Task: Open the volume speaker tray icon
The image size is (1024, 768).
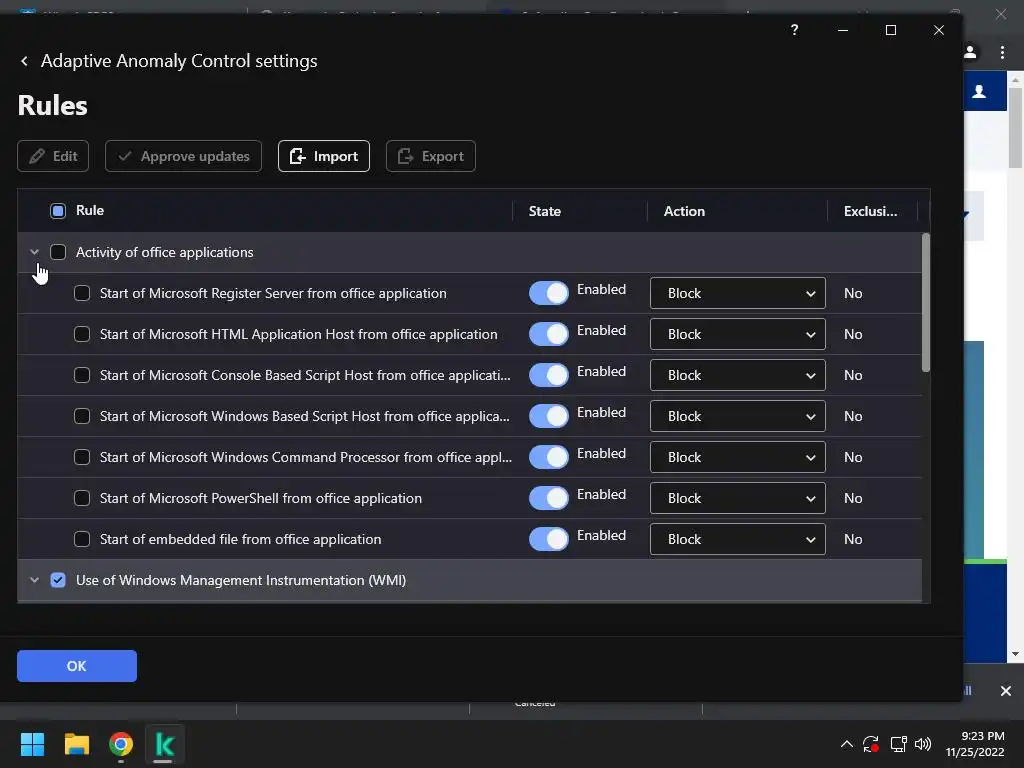Action: [x=923, y=744]
